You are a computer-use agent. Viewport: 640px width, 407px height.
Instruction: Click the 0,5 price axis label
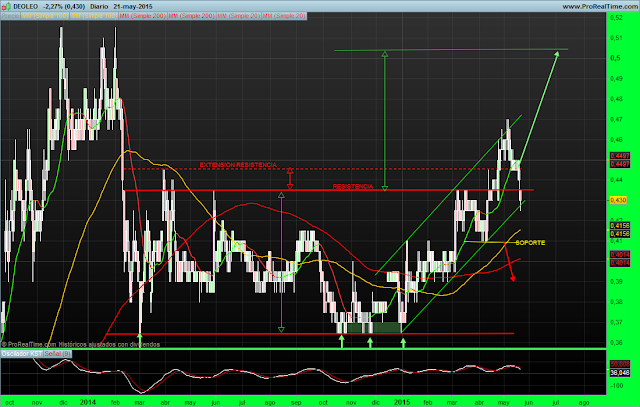coord(615,58)
